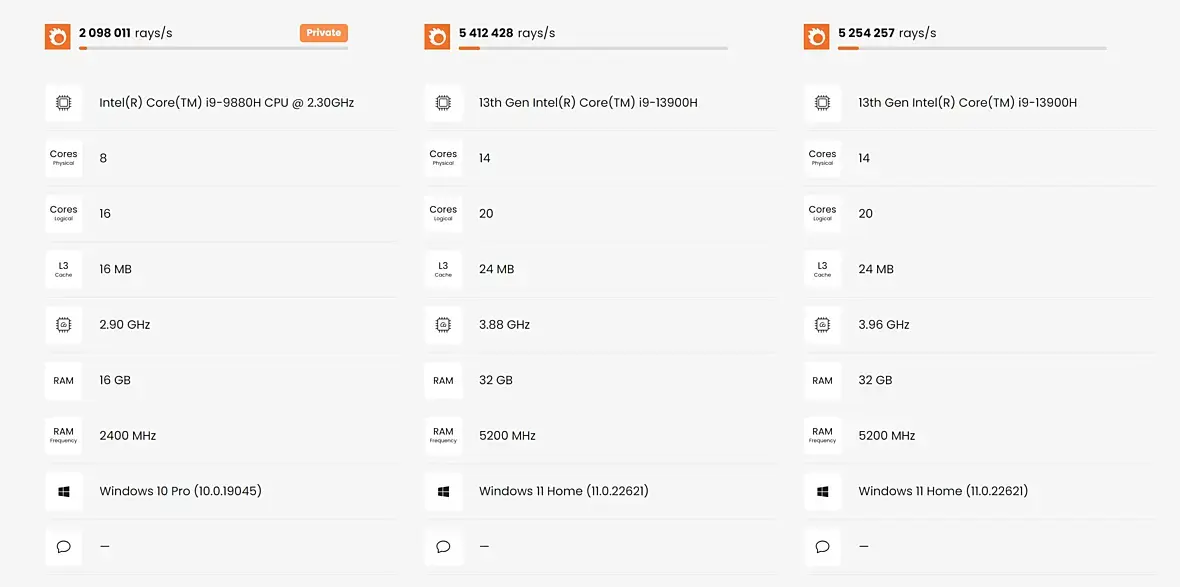Click the V-Ray logo beside 5 412 428 rays/s
1180x587 pixels.
437,37
